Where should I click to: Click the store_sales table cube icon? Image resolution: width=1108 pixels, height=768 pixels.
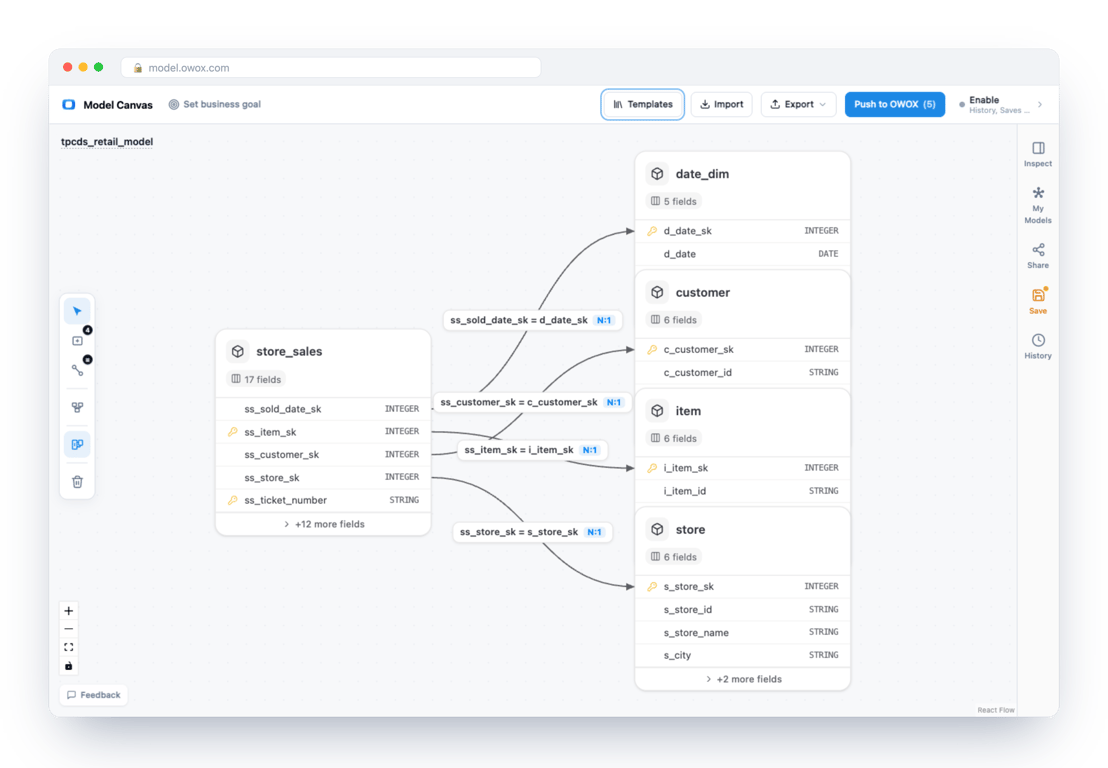238,351
